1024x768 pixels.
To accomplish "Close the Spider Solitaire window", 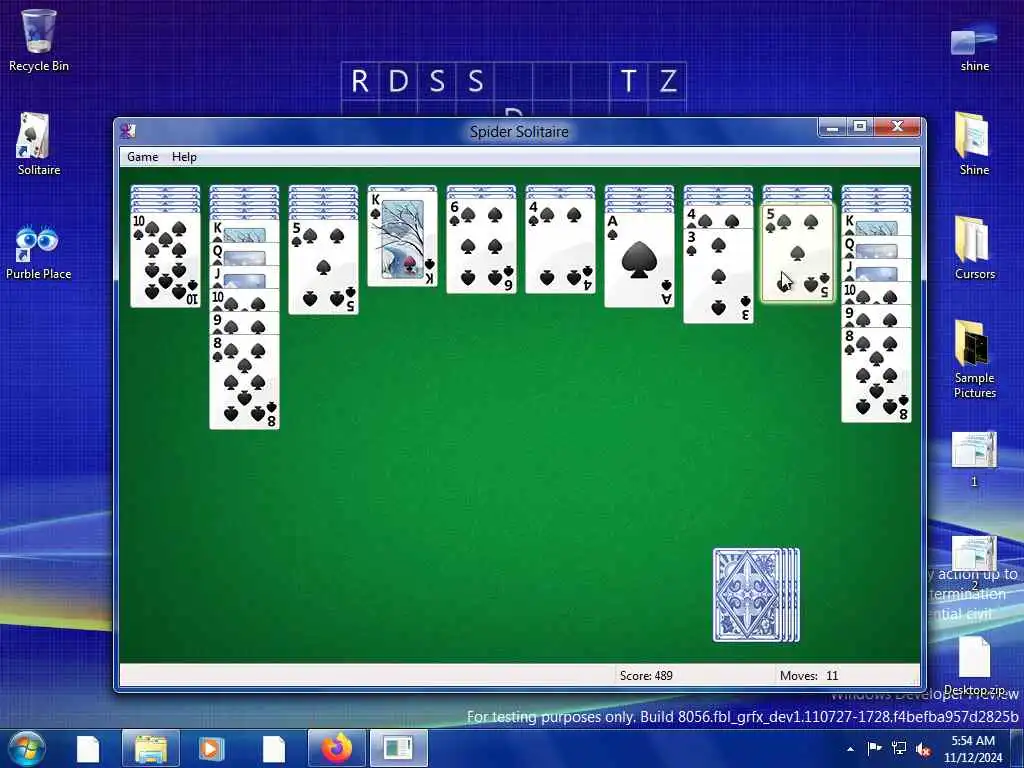I will [897, 127].
